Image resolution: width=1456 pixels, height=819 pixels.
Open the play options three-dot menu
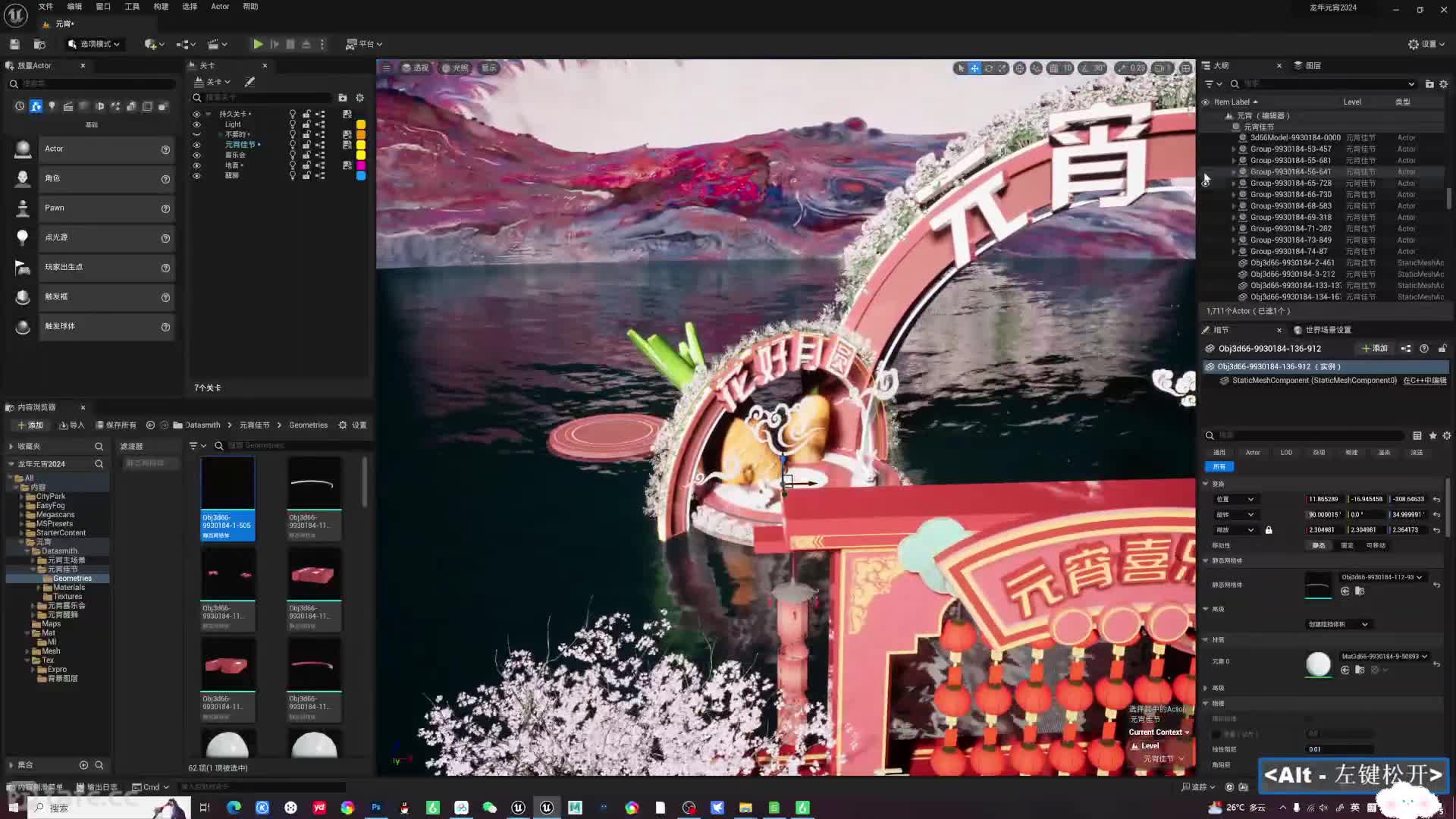pyautogui.click(x=322, y=44)
